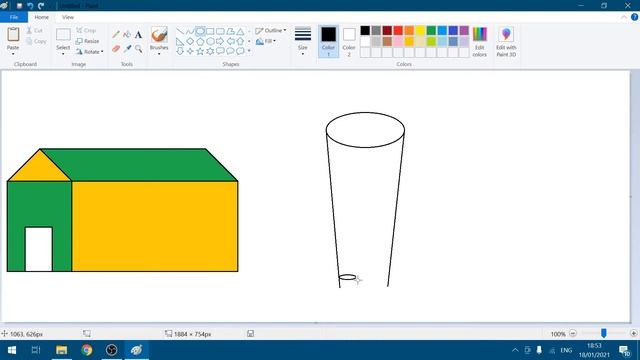Click the Cut button
The image size is (640, 360).
35,31
